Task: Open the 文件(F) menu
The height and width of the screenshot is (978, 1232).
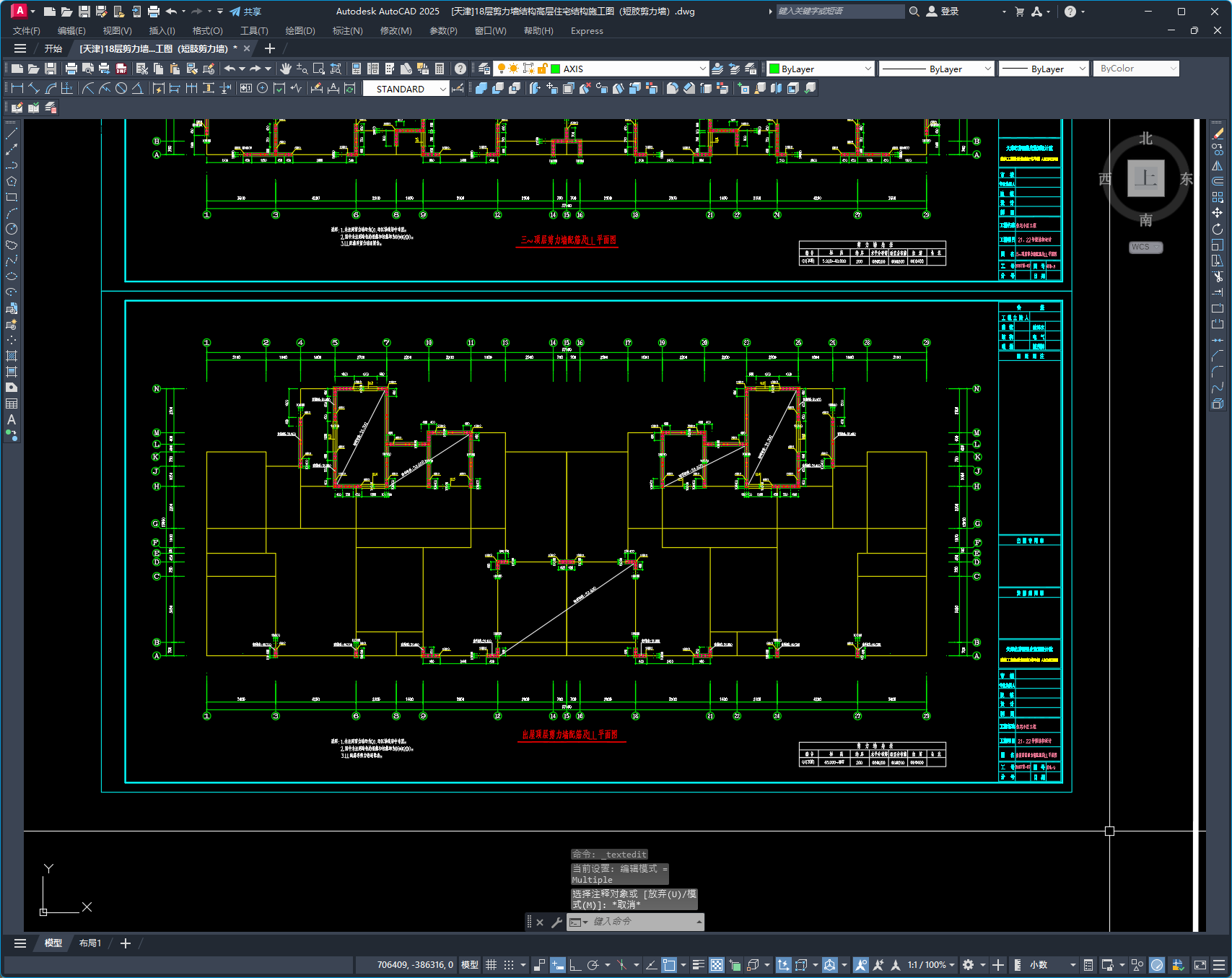Action: (x=27, y=31)
